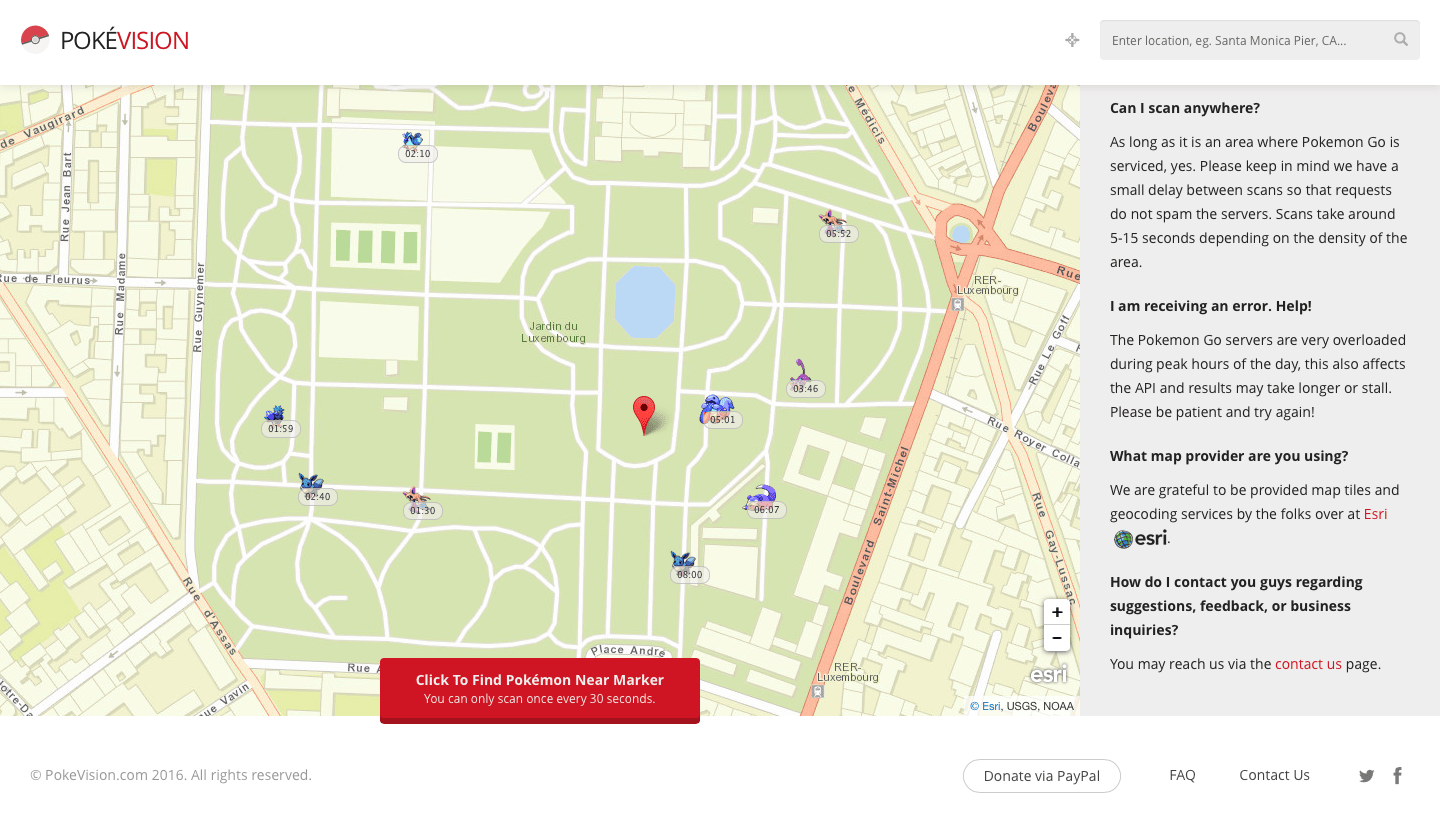Open the Contact Us footer link
The width and height of the screenshot is (1440, 836).
pos(1274,775)
